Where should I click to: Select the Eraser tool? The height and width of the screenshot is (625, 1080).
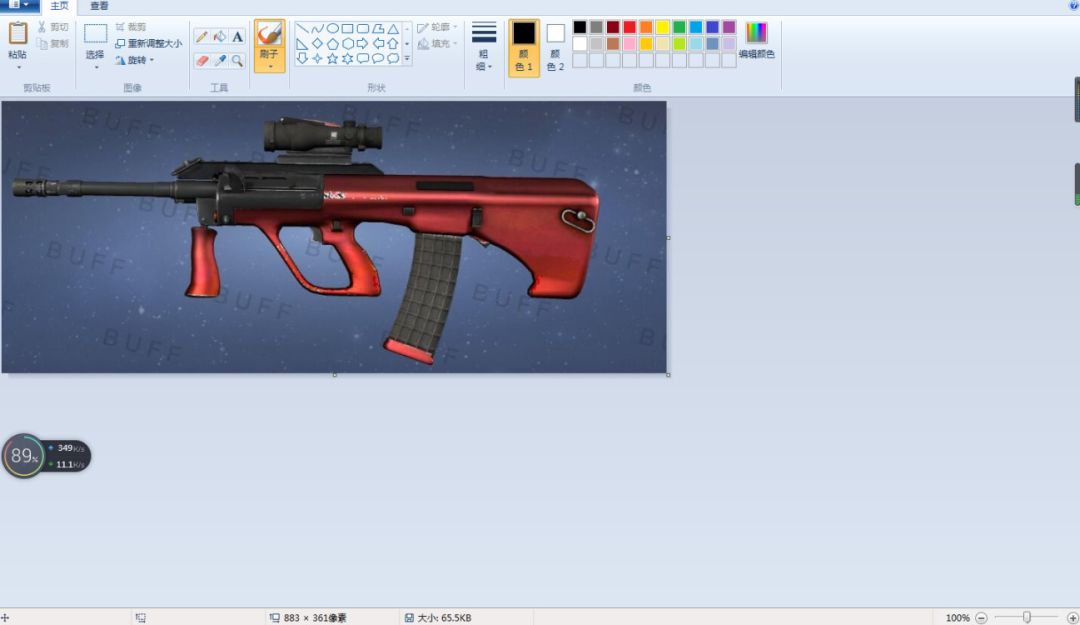click(x=202, y=61)
